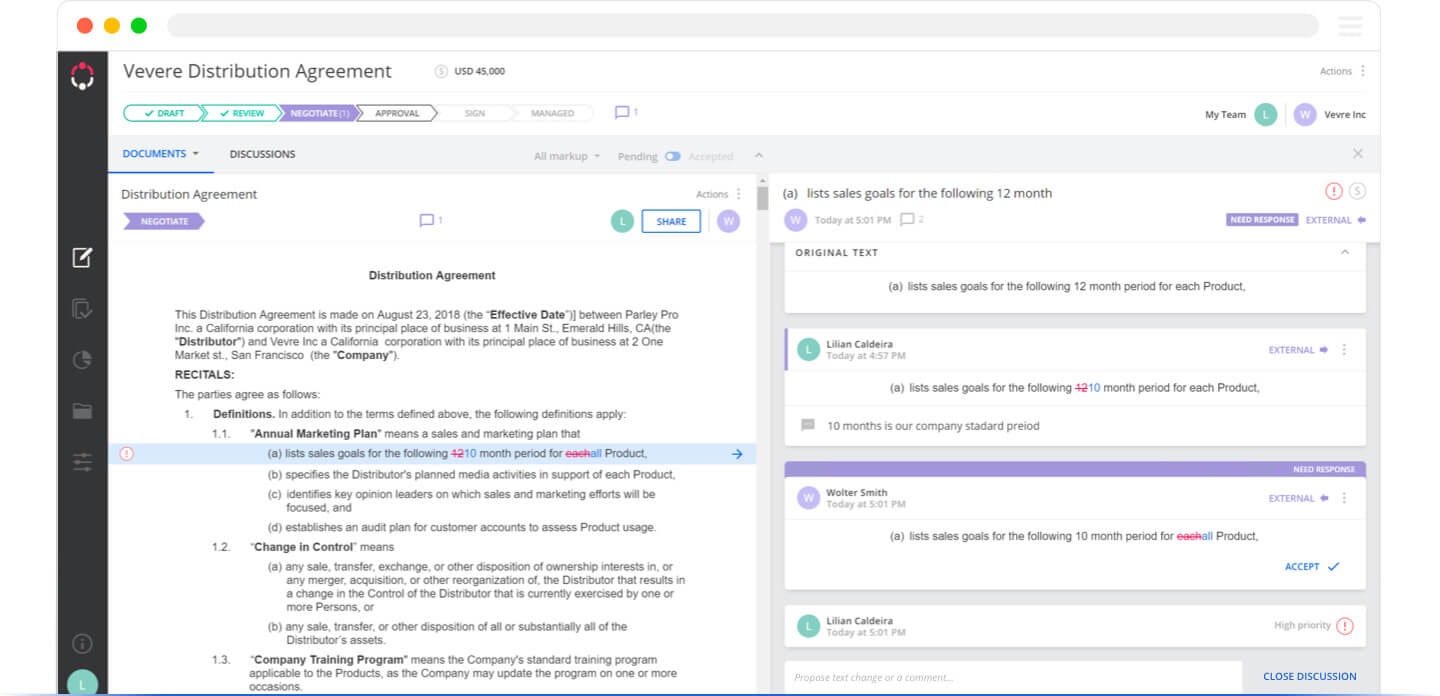Screen dimensions: 1440x696
Task: Collapse markup bar chevron
Action: point(758,156)
